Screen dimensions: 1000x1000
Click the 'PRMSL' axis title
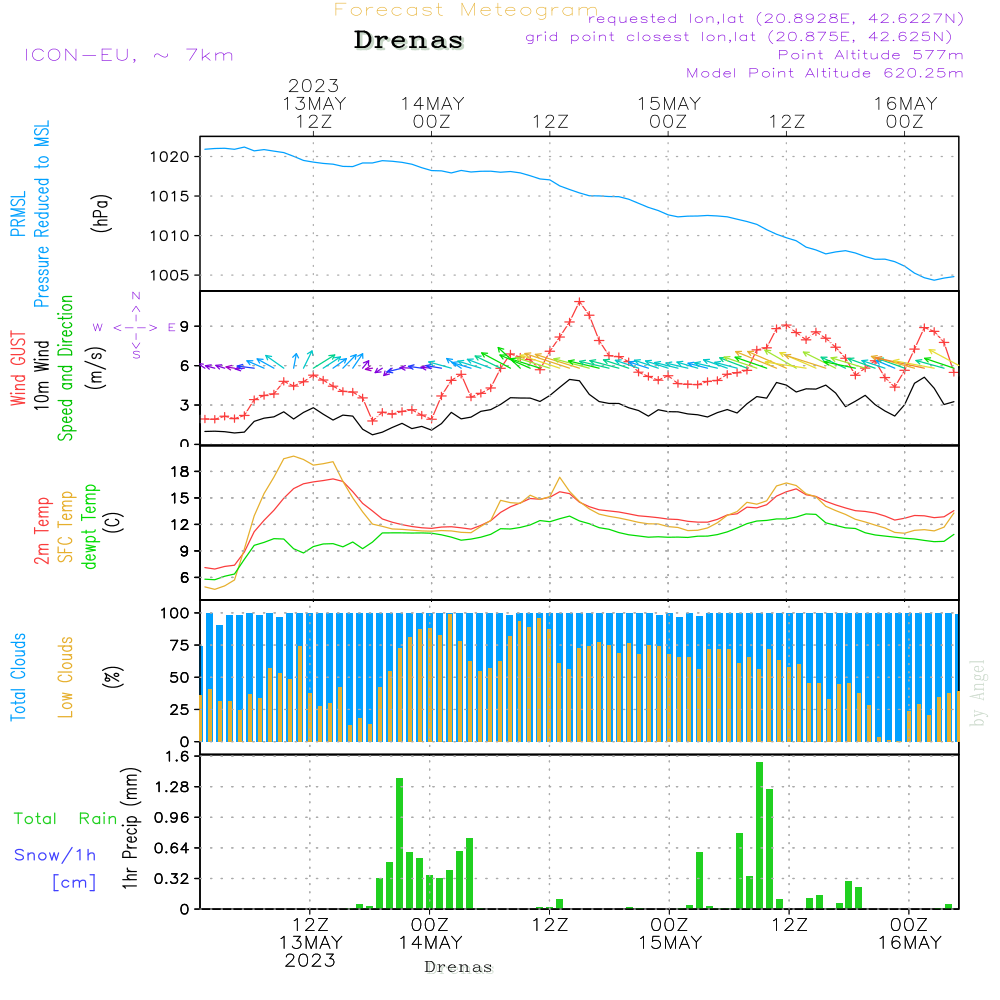click(18, 213)
